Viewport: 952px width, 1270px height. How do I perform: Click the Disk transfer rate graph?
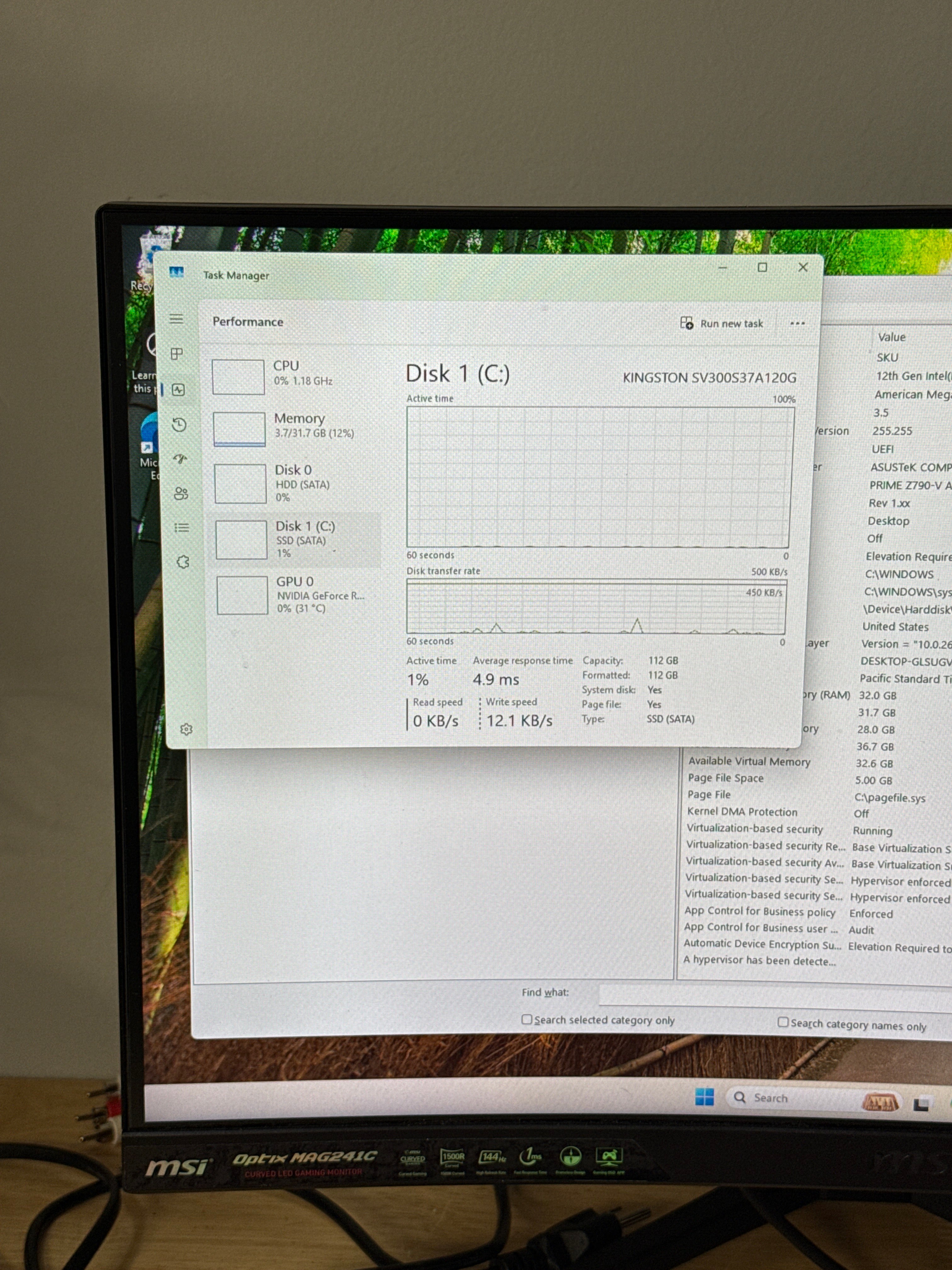point(596,606)
